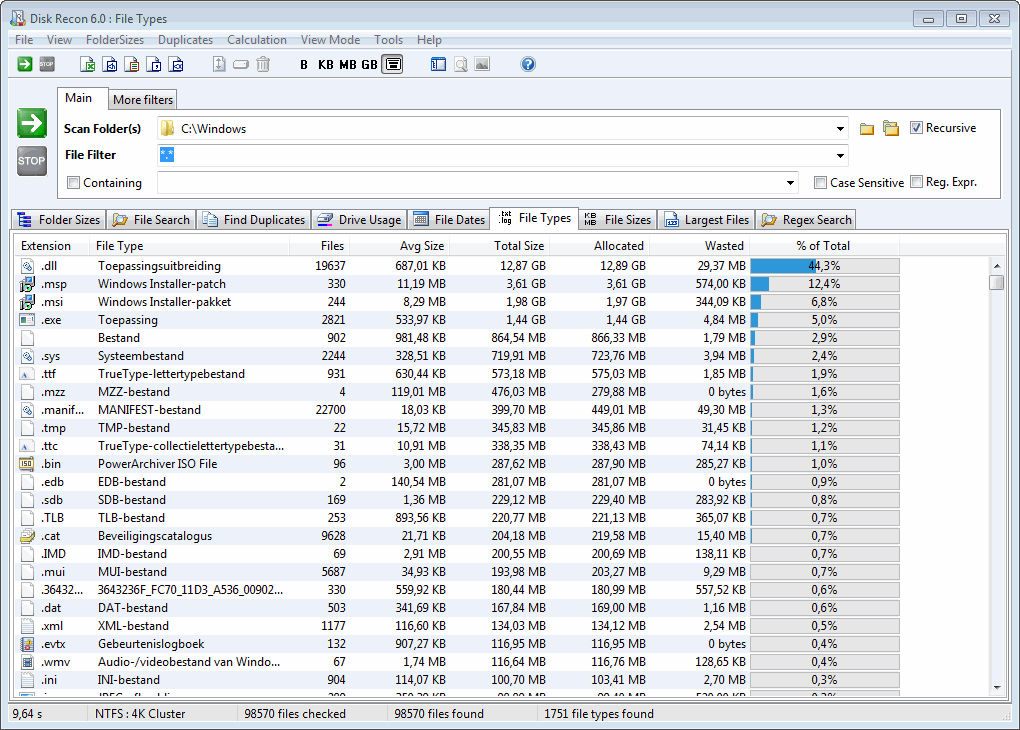Expand the Scan Folder(s) dropdown
1020x730 pixels.
[x=840, y=129]
